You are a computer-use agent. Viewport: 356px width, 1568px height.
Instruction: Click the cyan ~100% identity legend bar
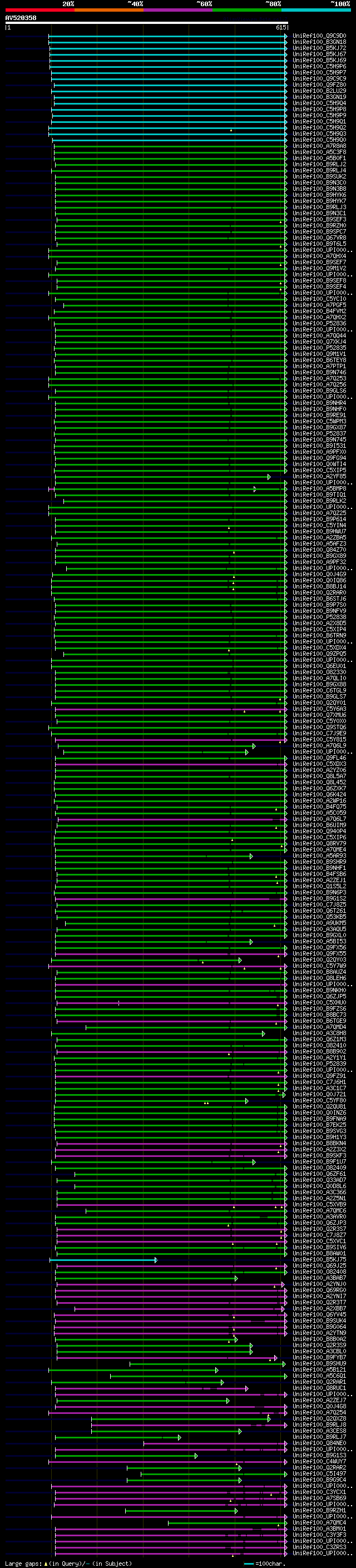317,10
